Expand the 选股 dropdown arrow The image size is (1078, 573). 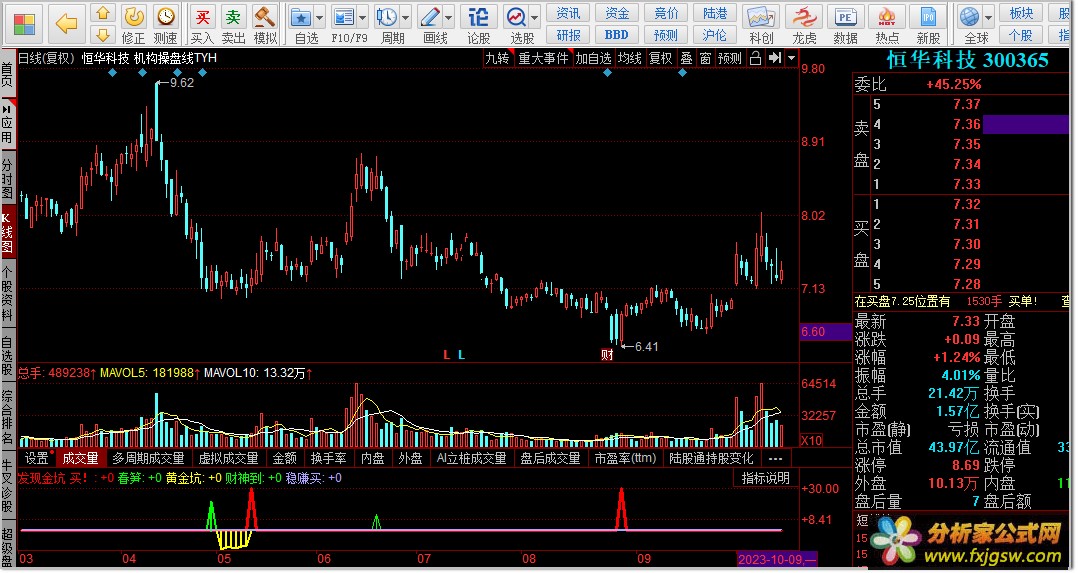[x=535, y=17]
